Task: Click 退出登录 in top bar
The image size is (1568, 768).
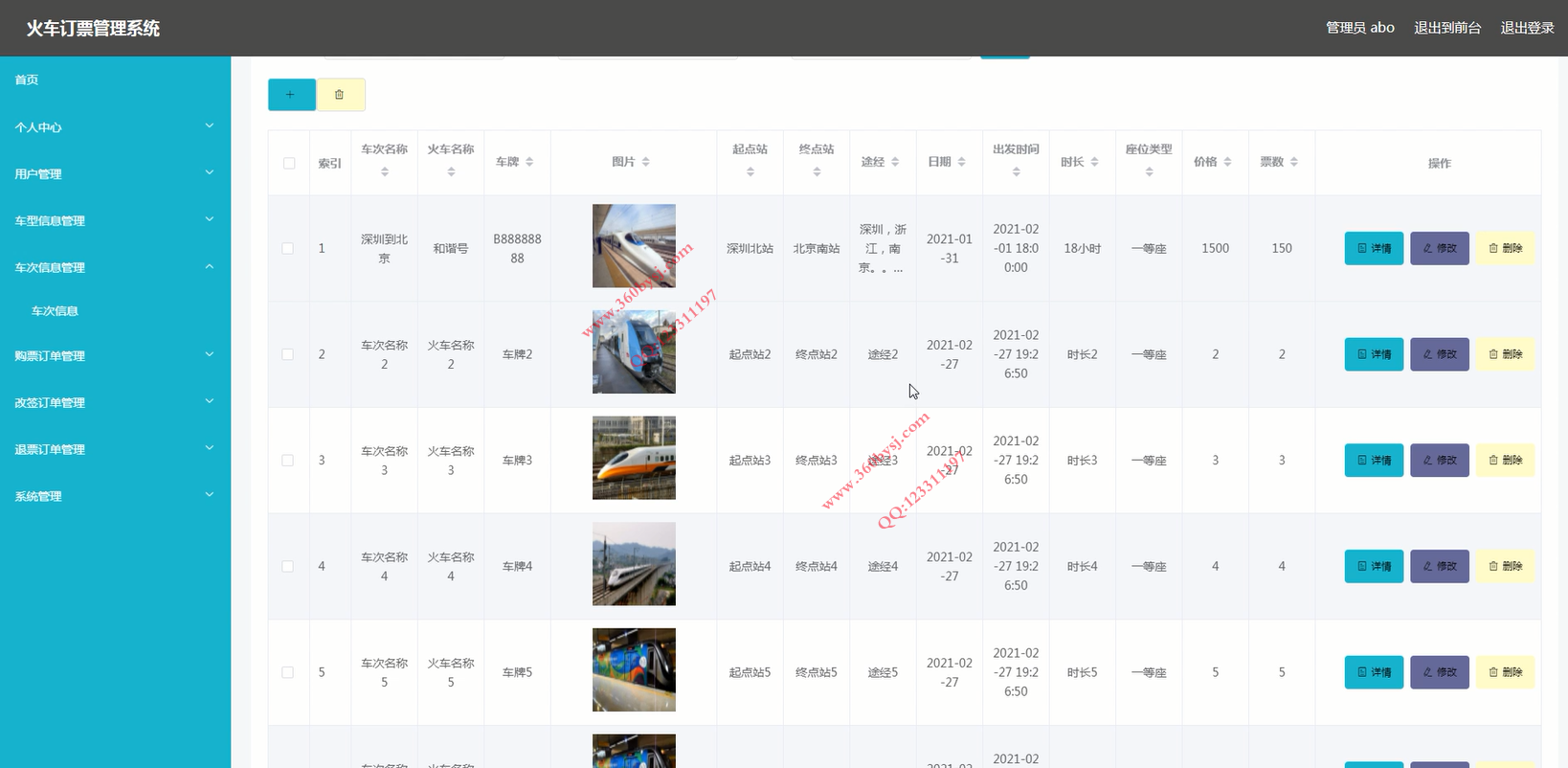Action: coord(1527,28)
